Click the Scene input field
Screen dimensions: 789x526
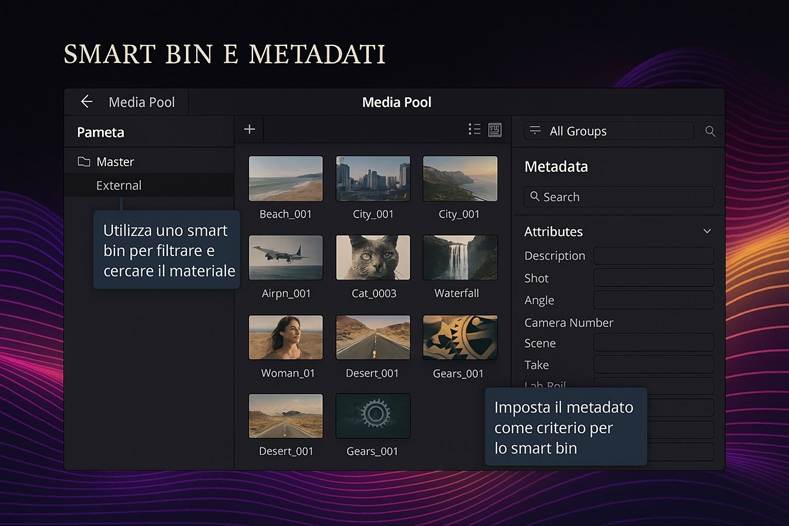click(x=653, y=343)
